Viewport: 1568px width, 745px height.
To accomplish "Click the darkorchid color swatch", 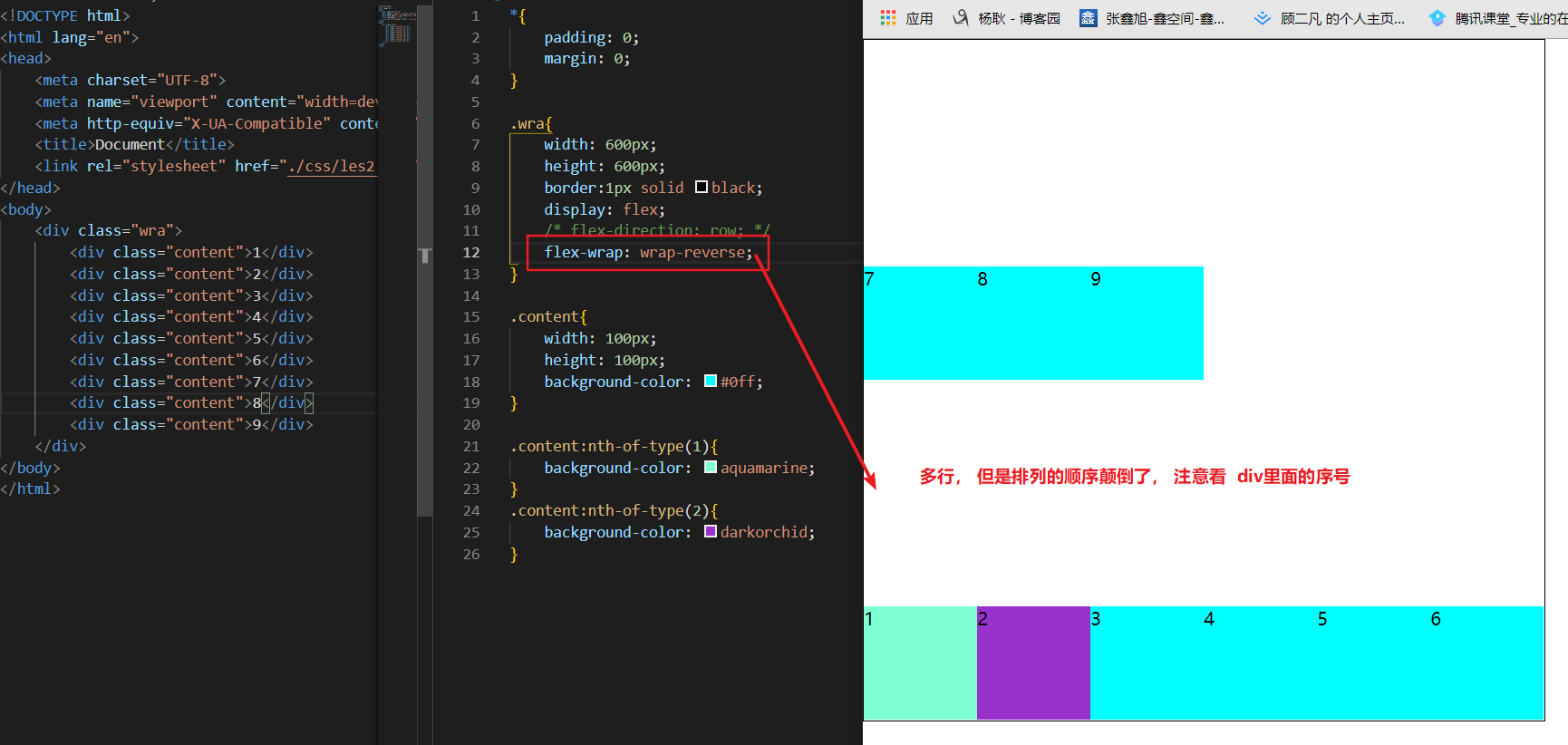I will click(711, 532).
